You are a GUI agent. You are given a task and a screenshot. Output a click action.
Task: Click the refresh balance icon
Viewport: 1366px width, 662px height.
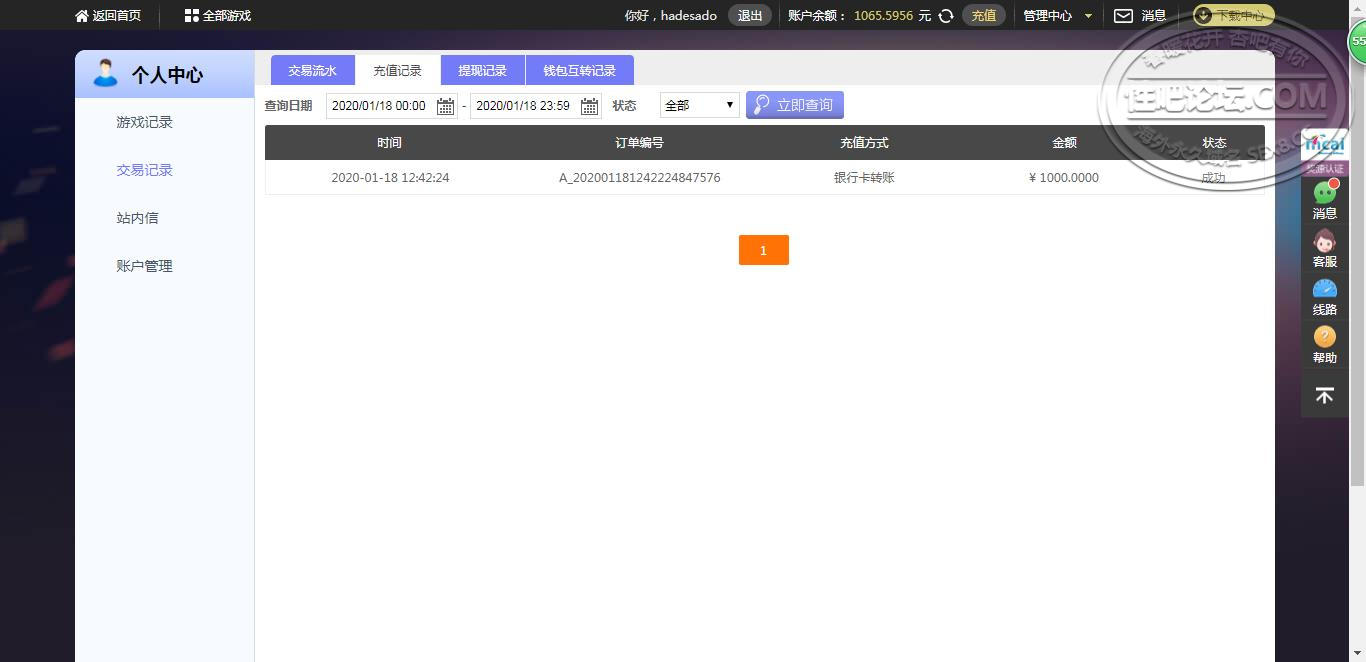pos(946,16)
